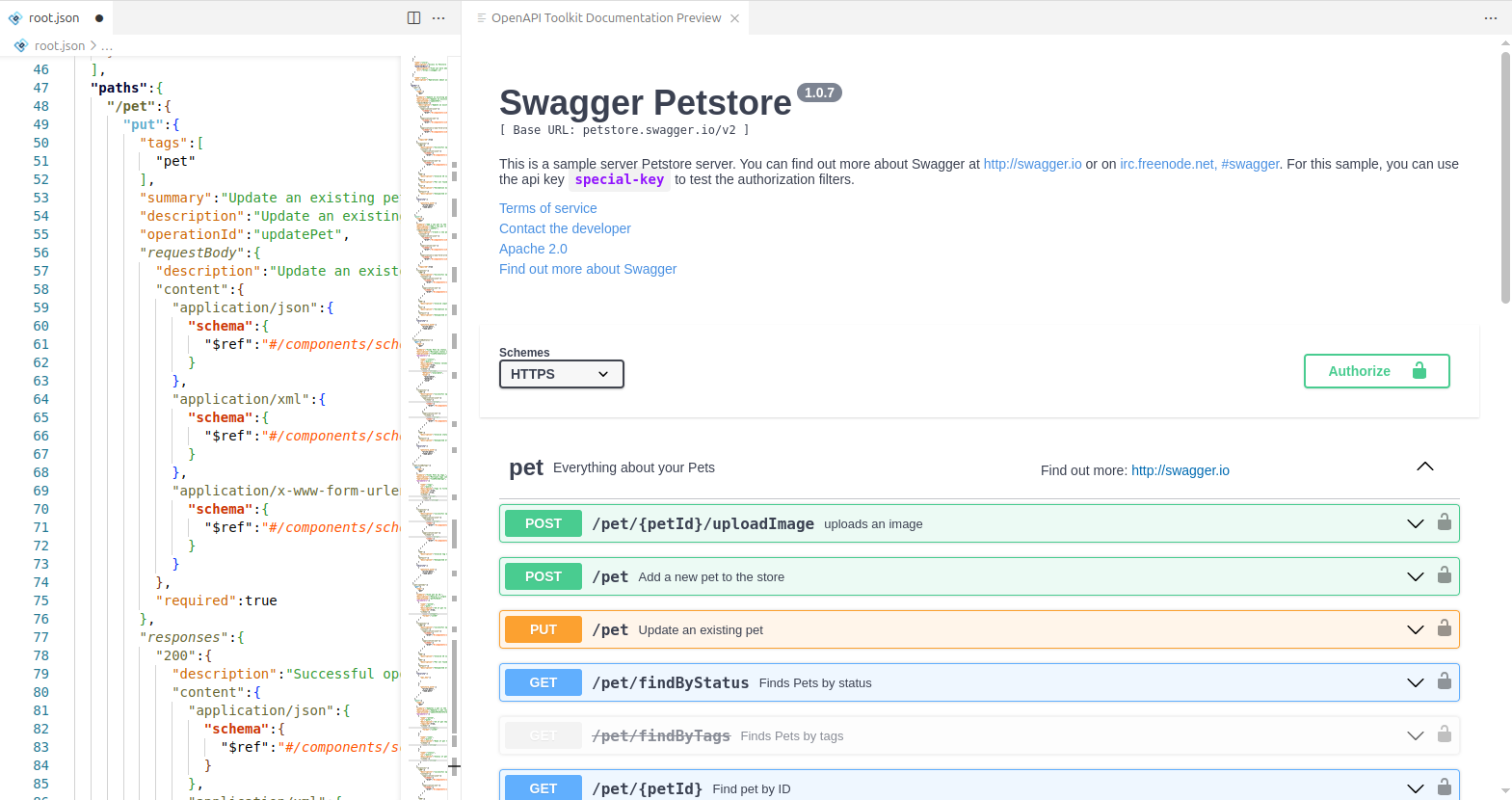Expand the POST /pet operation chevron
Image resolution: width=1512 pixels, height=800 pixels.
pos(1415,576)
